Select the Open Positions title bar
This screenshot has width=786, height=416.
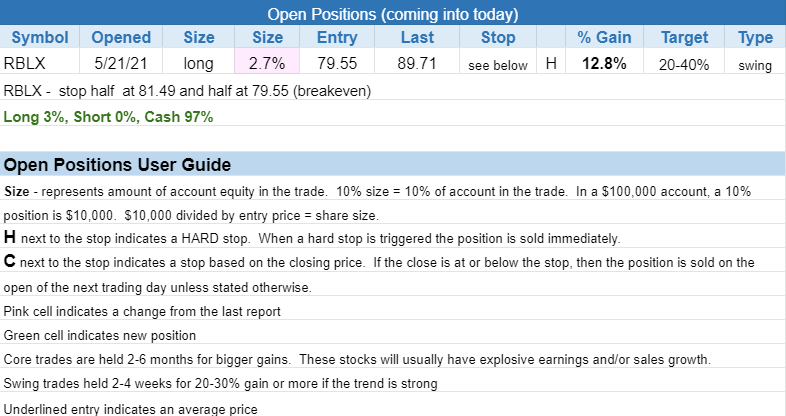click(392, 13)
